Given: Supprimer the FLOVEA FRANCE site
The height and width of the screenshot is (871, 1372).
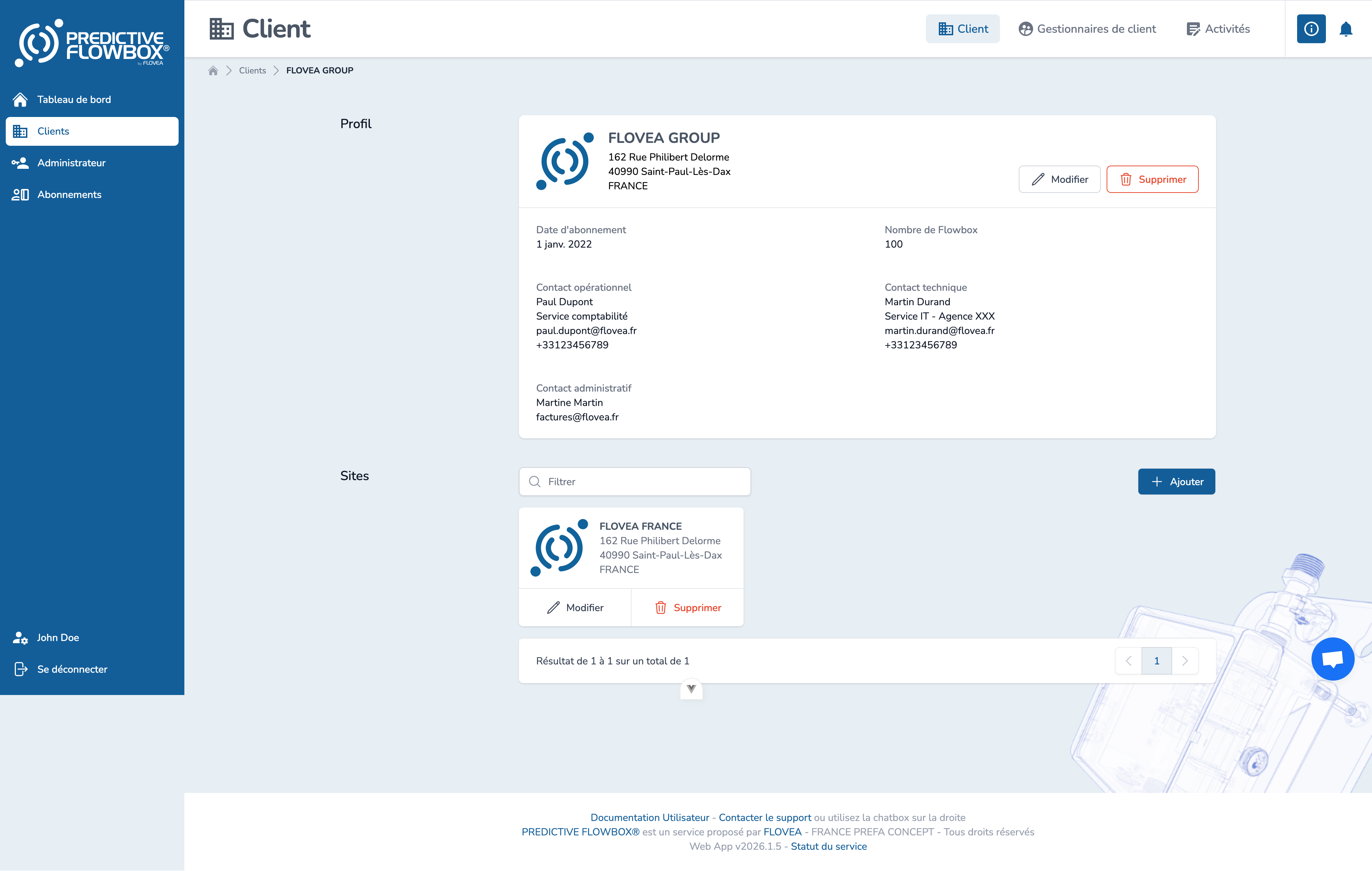Looking at the screenshot, I should [x=688, y=607].
